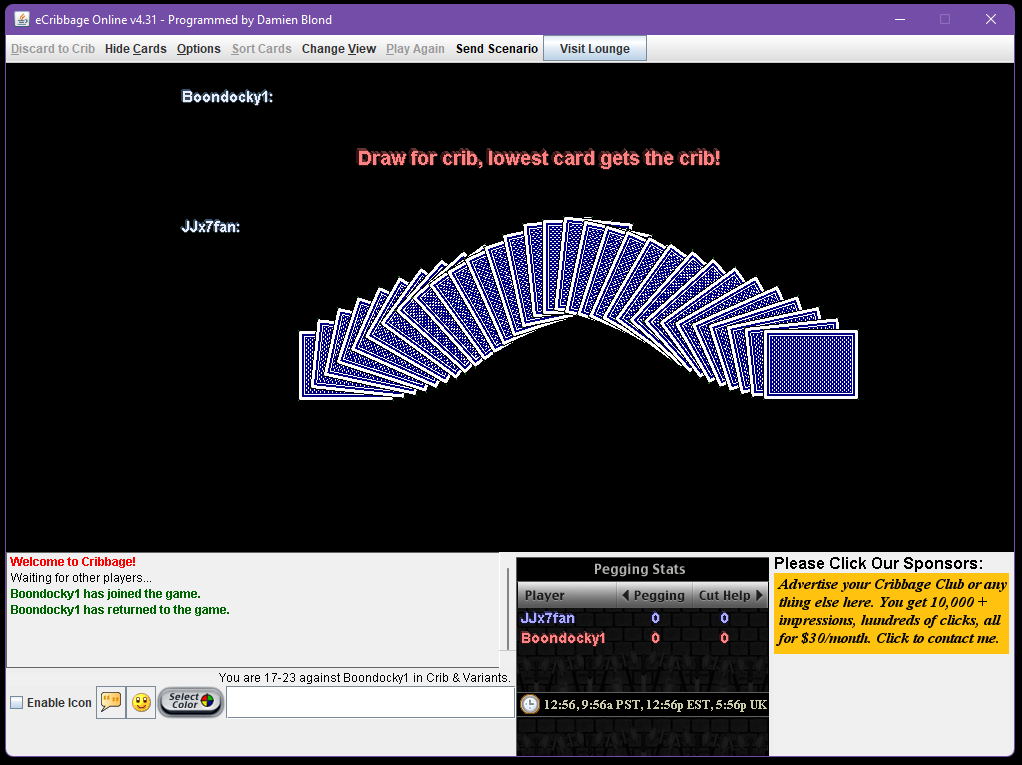Screen dimensions: 1022x765
Task: Click the chat message input field
Action: 370,702
